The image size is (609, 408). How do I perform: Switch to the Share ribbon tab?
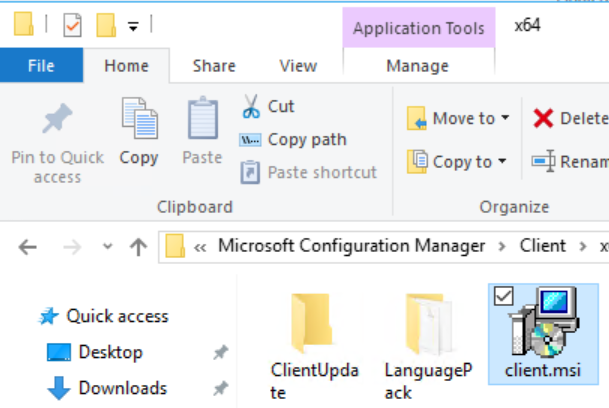tap(214, 66)
